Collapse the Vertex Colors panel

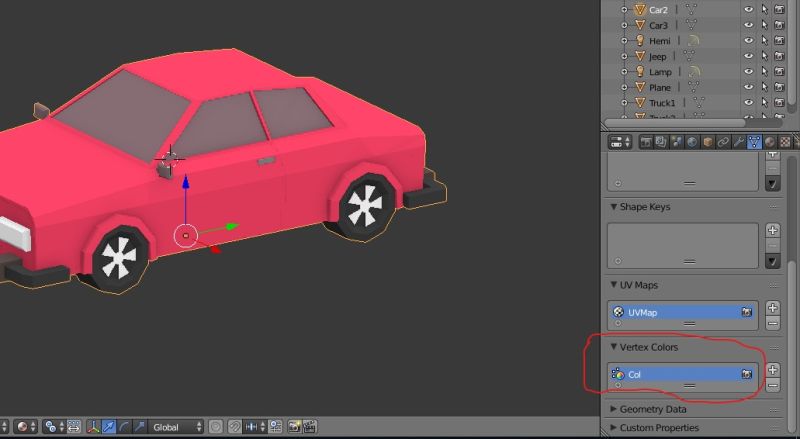pyautogui.click(x=614, y=347)
